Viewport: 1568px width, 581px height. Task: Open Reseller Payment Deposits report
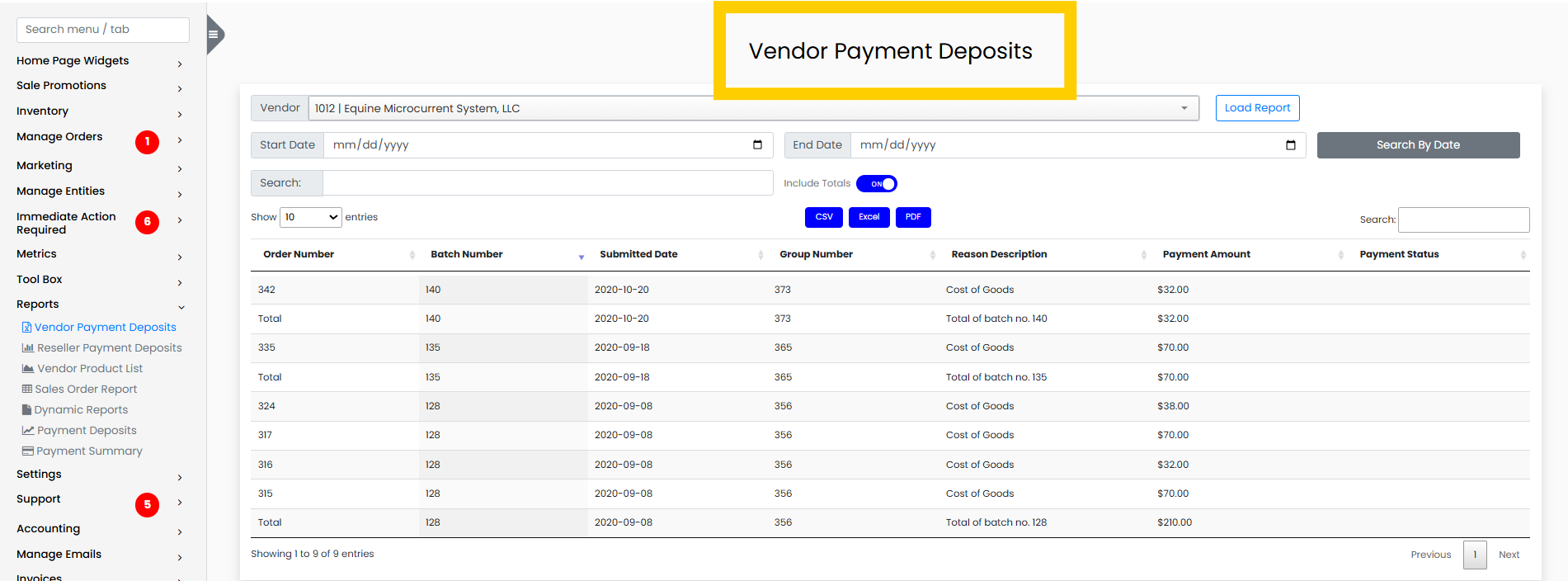coord(109,348)
